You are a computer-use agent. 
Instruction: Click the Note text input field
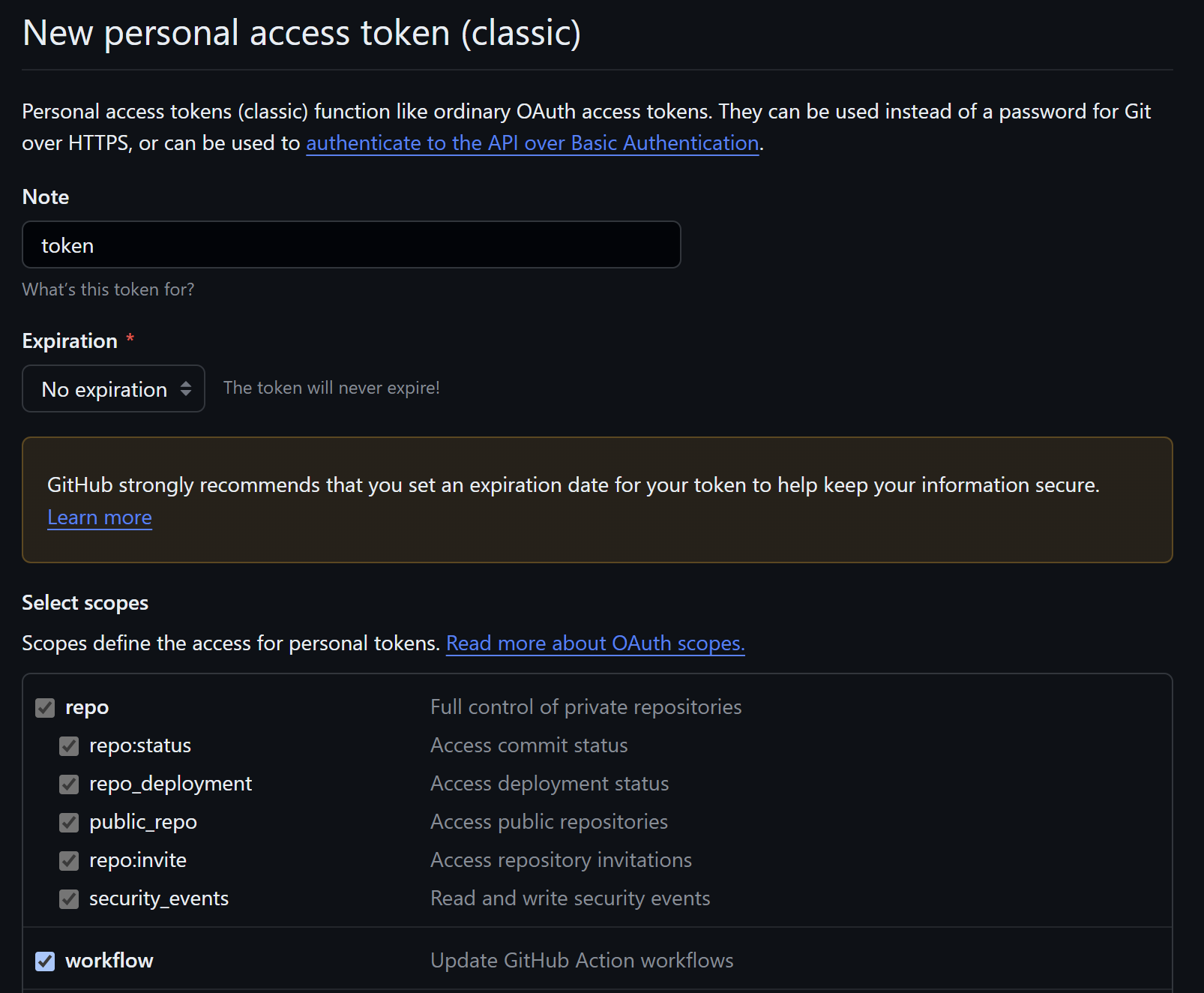click(x=351, y=245)
